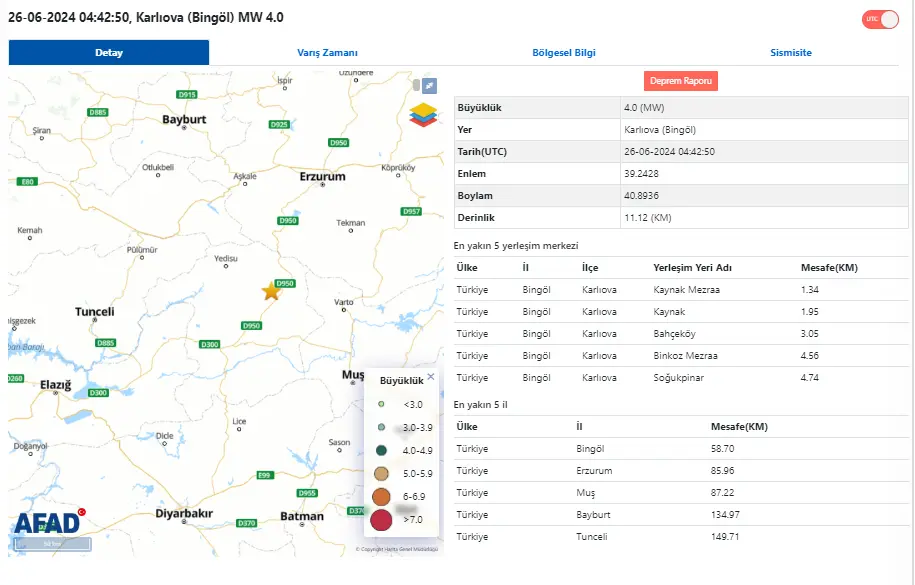Click the Batman city label on the map
Image resolution: width=915 pixels, height=585 pixels.
tap(302, 516)
